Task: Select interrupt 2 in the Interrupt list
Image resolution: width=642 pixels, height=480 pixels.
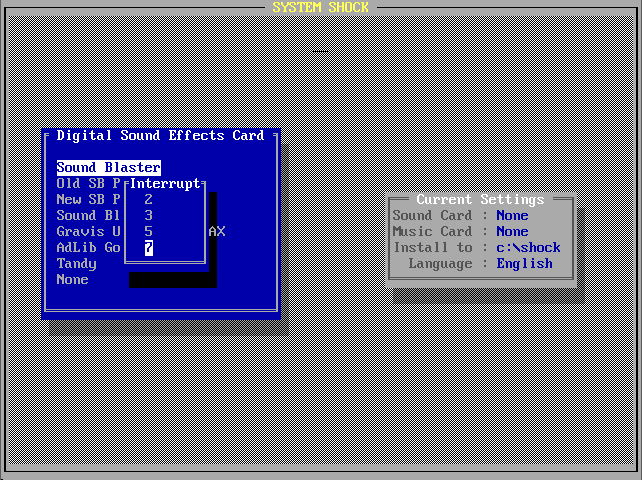Action: [x=148, y=200]
